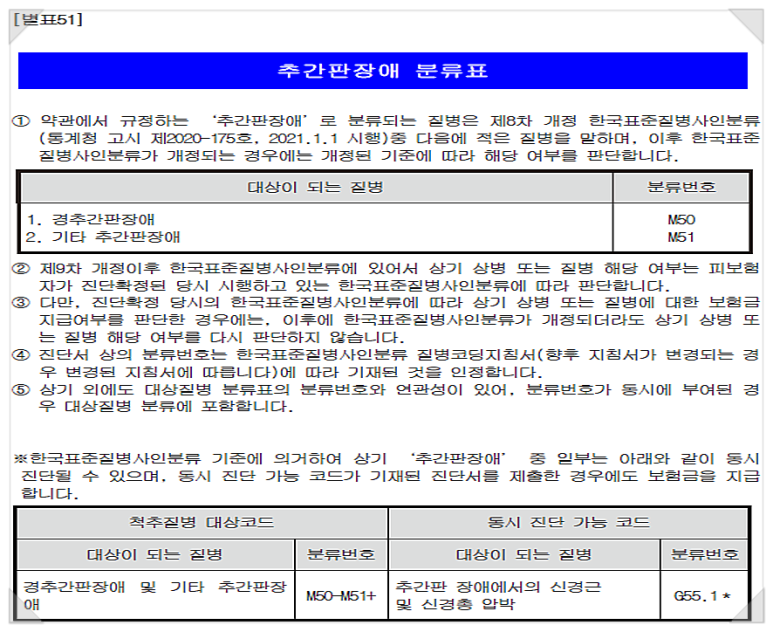Click the 척추질병 대상코드 header

(202, 522)
